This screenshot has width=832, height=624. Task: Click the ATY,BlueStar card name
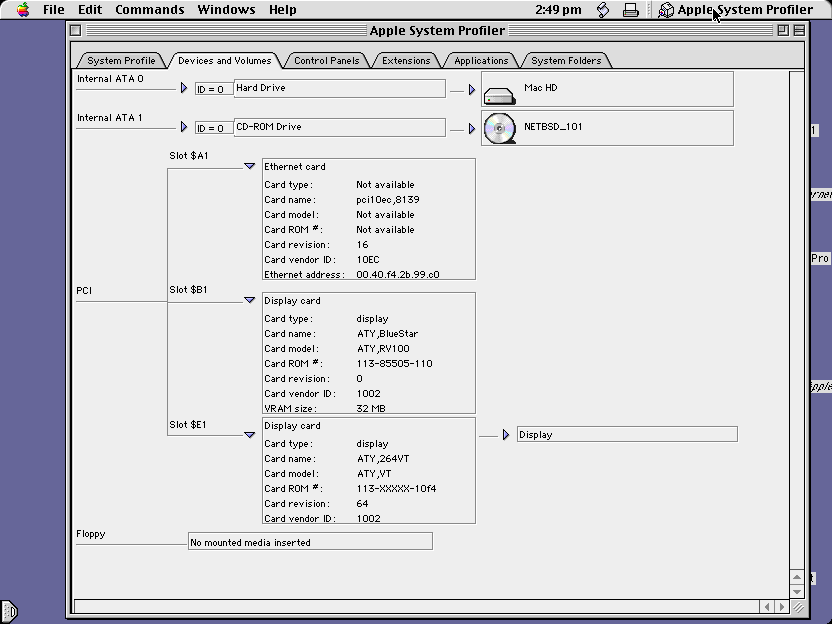pyautogui.click(x=387, y=334)
